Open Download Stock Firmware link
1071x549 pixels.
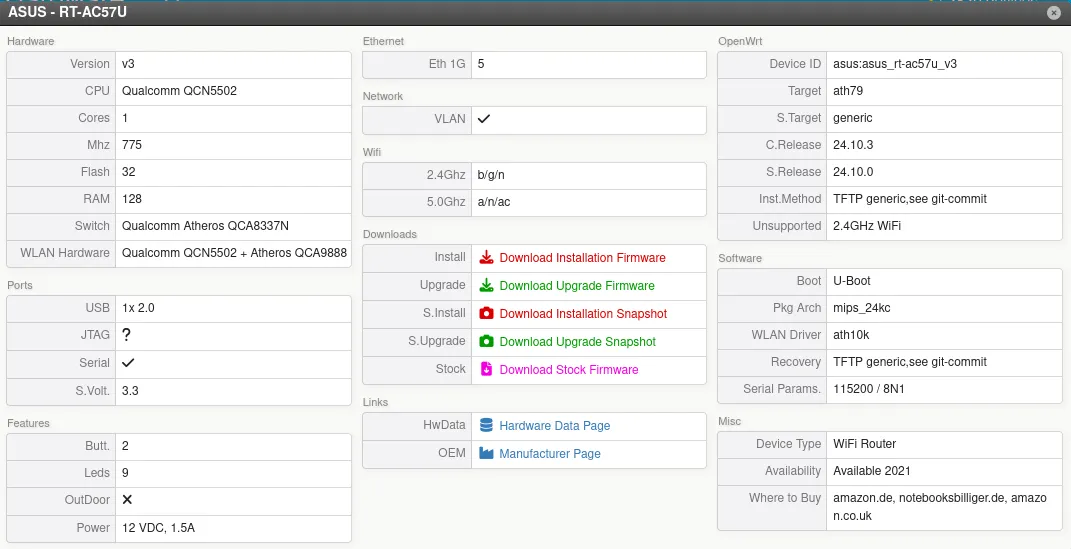(x=568, y=370)
